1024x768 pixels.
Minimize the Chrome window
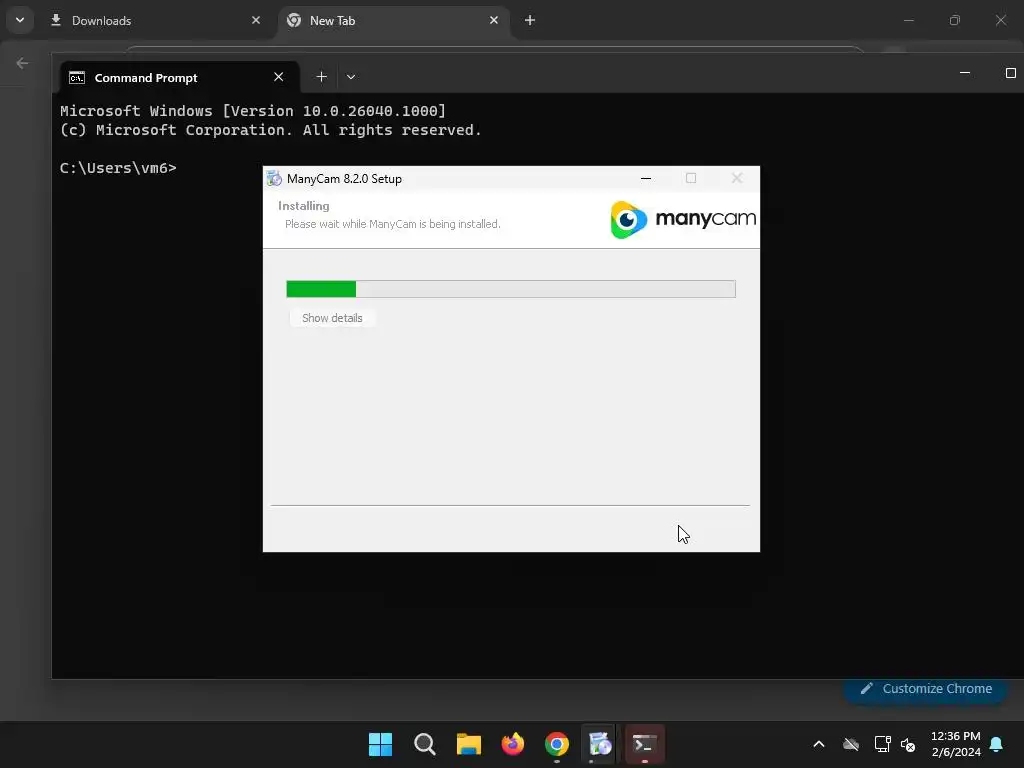coord(908,20)
